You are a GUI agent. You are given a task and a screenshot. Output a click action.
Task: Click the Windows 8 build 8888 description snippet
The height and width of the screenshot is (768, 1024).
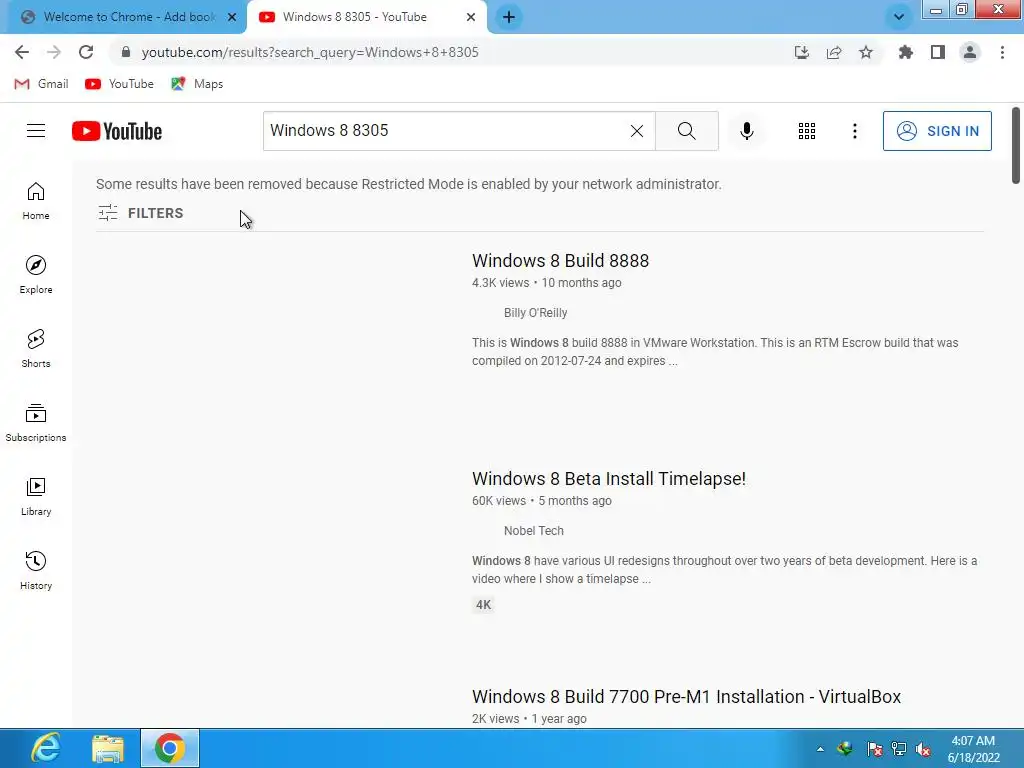[x=715, y=351]
